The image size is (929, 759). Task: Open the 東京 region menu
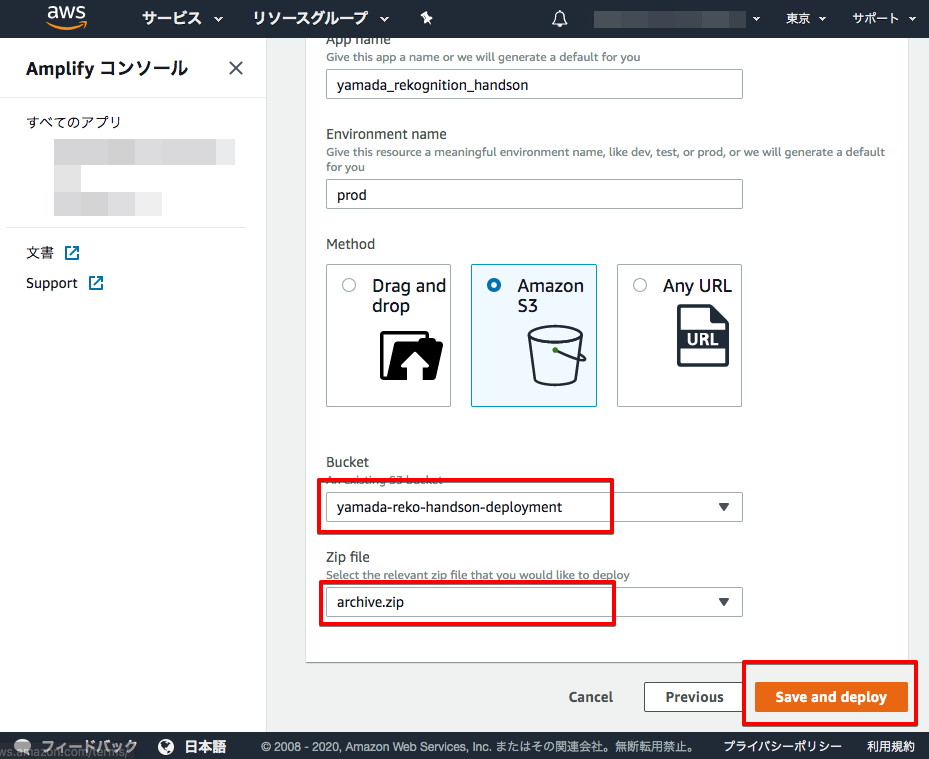click(805, 18)
